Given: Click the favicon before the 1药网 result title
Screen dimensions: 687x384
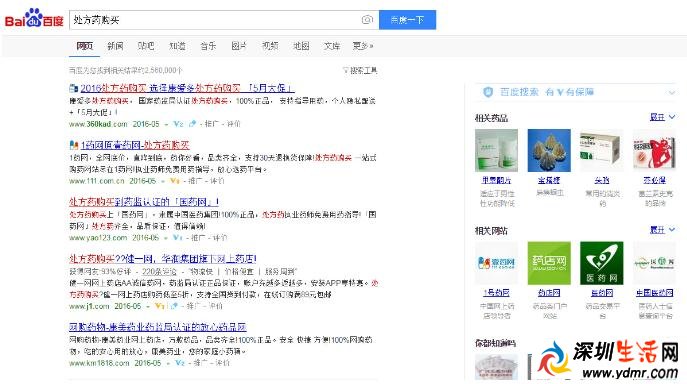Looking at the screenshot, I should pyautogui.click(x=74, y=145).
